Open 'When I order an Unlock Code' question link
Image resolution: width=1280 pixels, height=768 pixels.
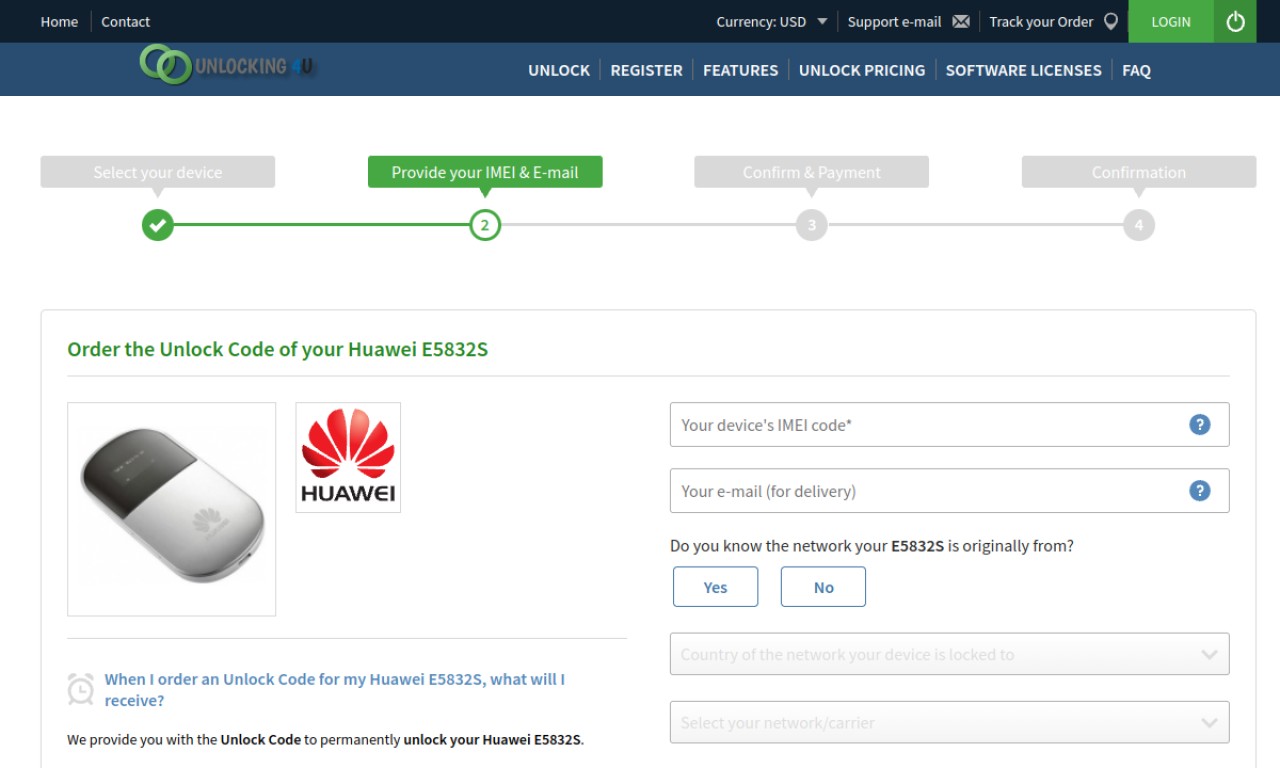[x=335, y=690]
